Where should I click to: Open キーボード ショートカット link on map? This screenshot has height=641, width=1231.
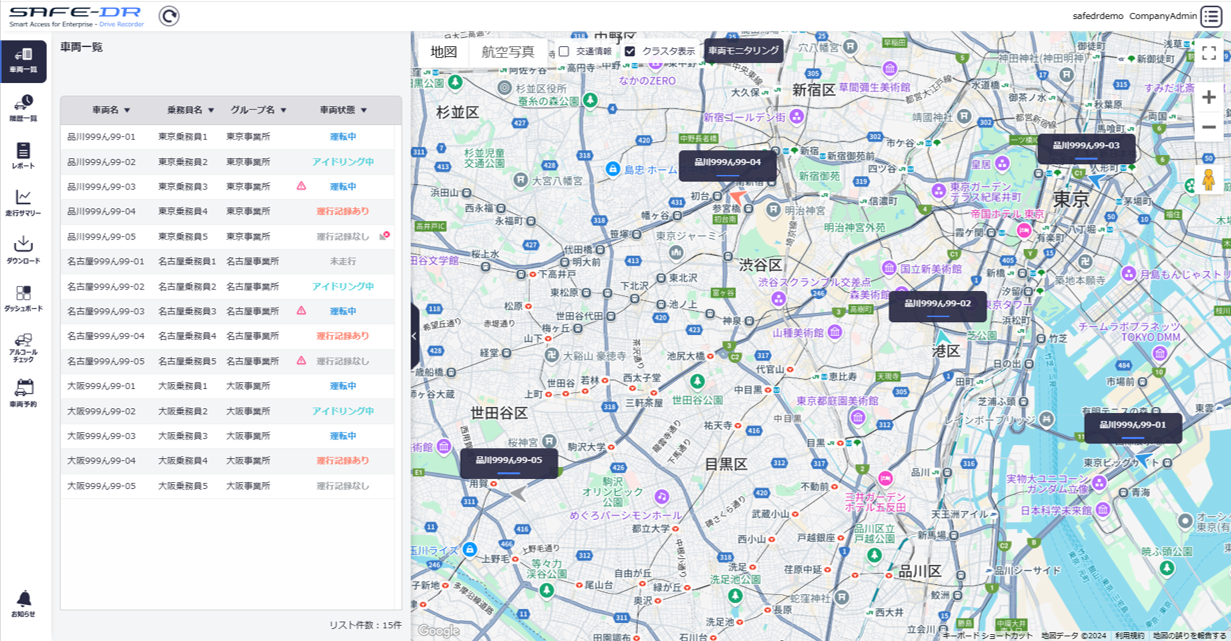[987, 635]
